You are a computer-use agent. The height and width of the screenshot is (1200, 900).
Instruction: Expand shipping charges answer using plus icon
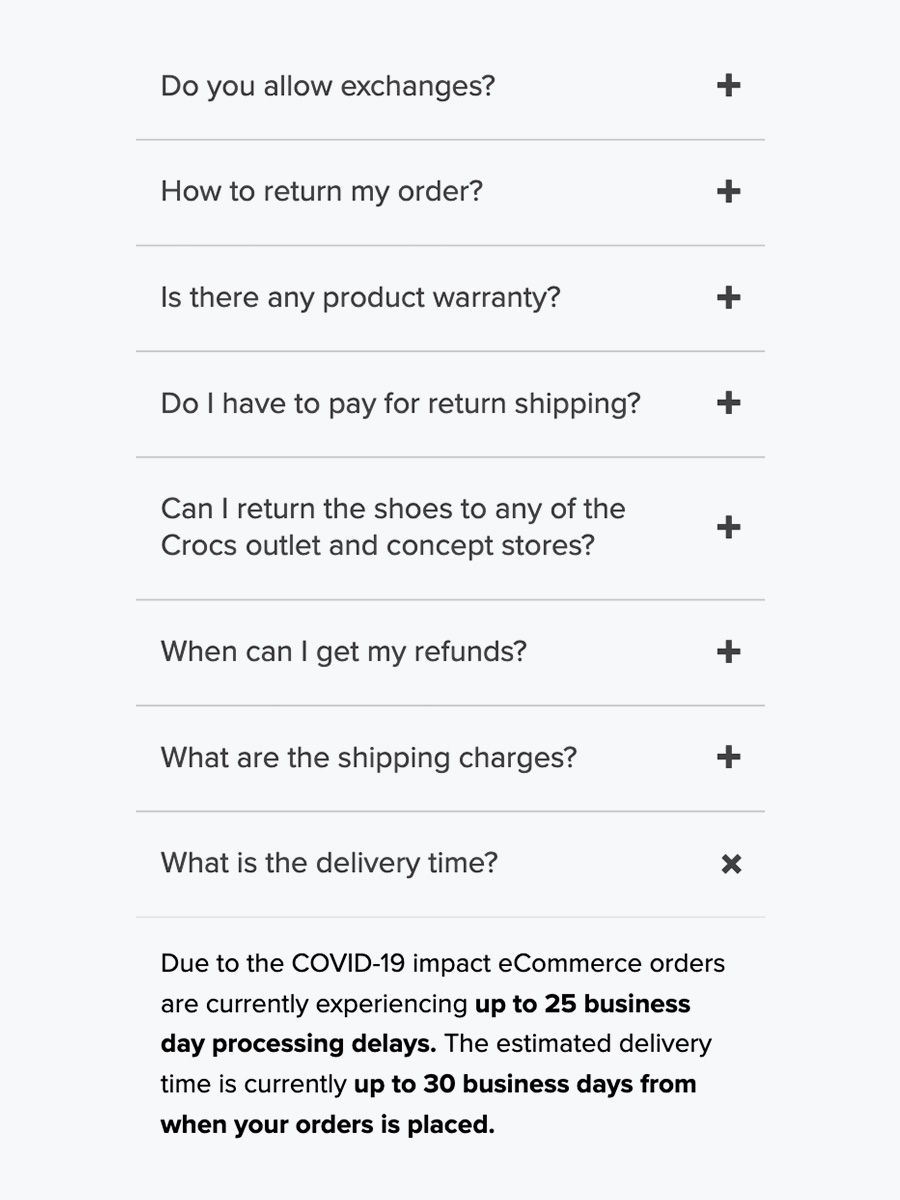pyautogui.click(x=729, y=757)
